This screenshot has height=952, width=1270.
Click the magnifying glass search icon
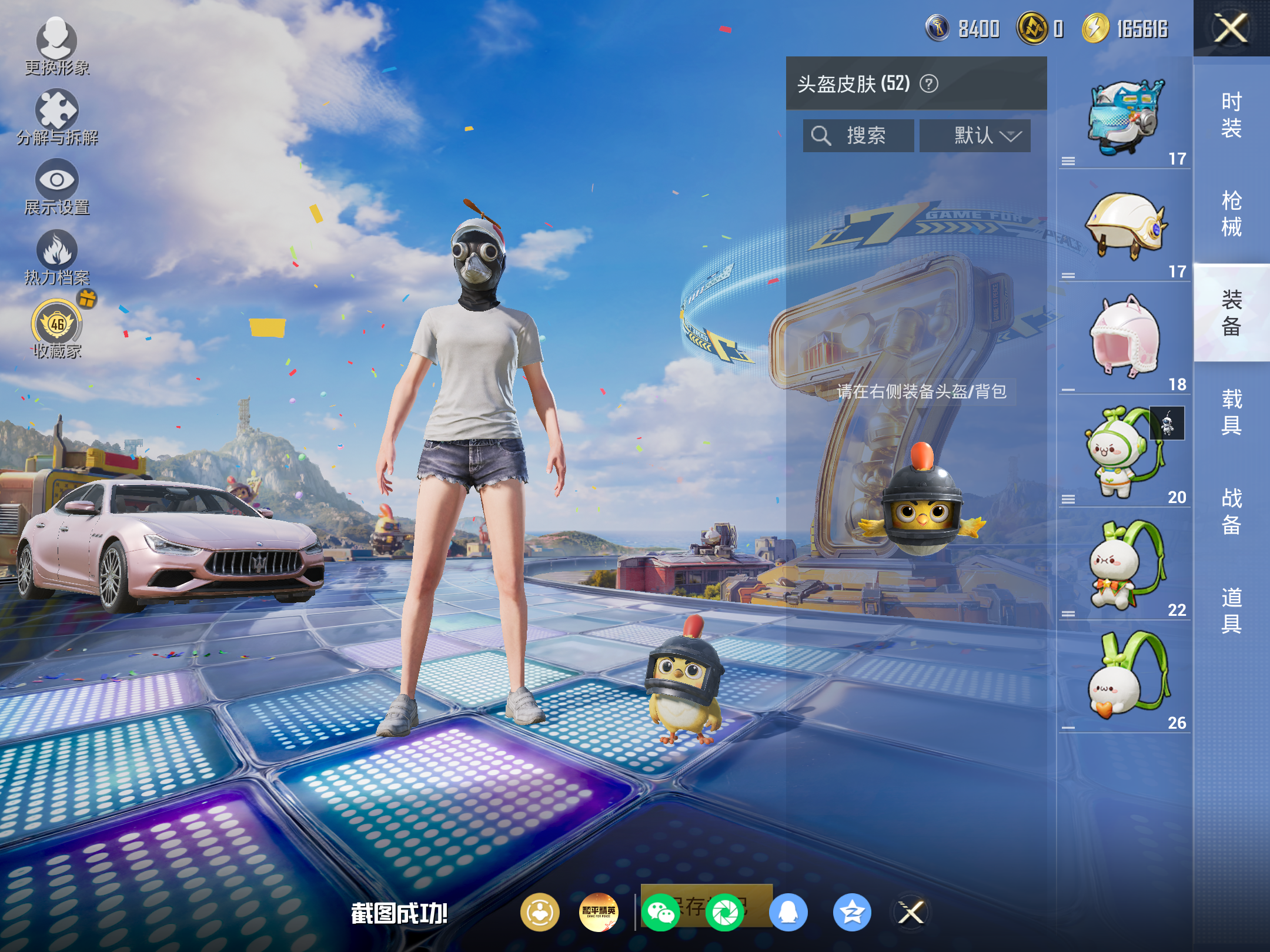pyautogui.click(x=821, y=136)
